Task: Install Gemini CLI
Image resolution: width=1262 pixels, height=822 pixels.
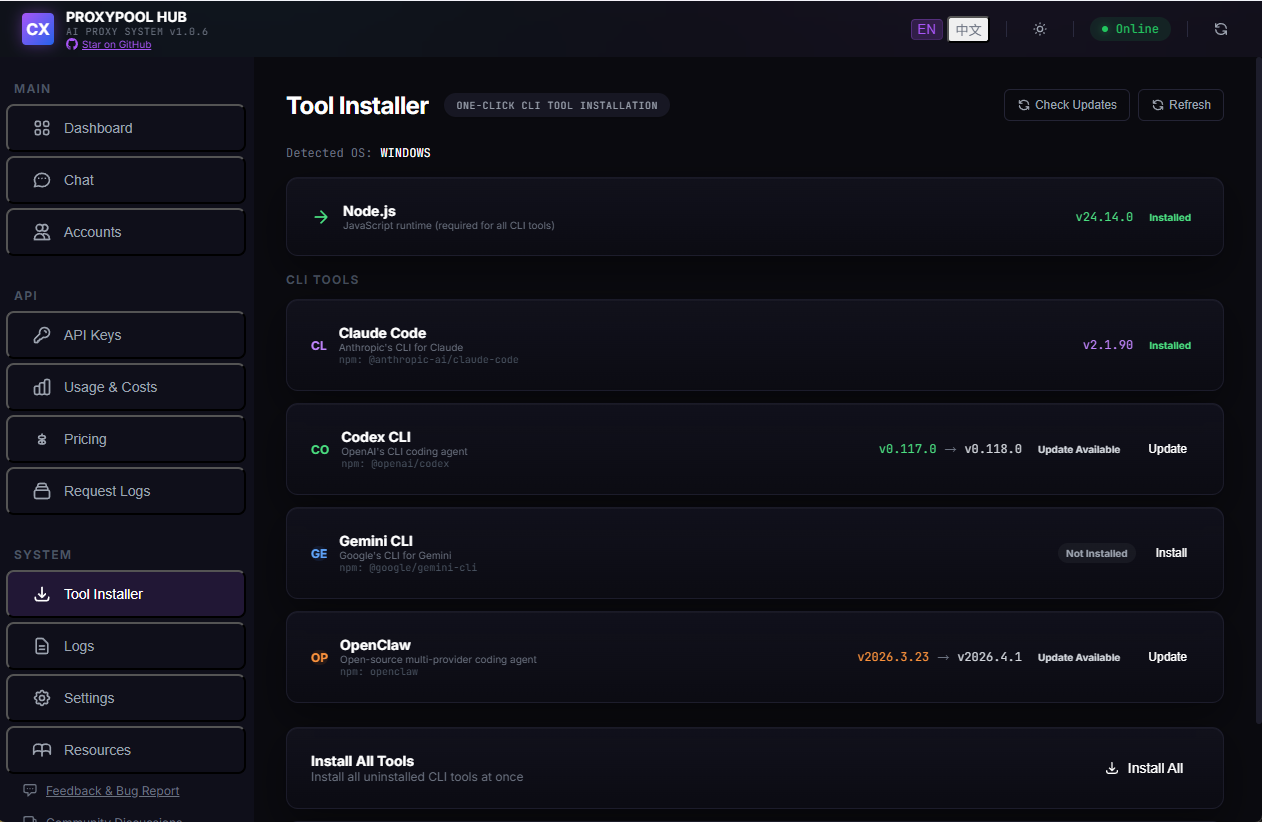Action: [x=1171, y=553]
